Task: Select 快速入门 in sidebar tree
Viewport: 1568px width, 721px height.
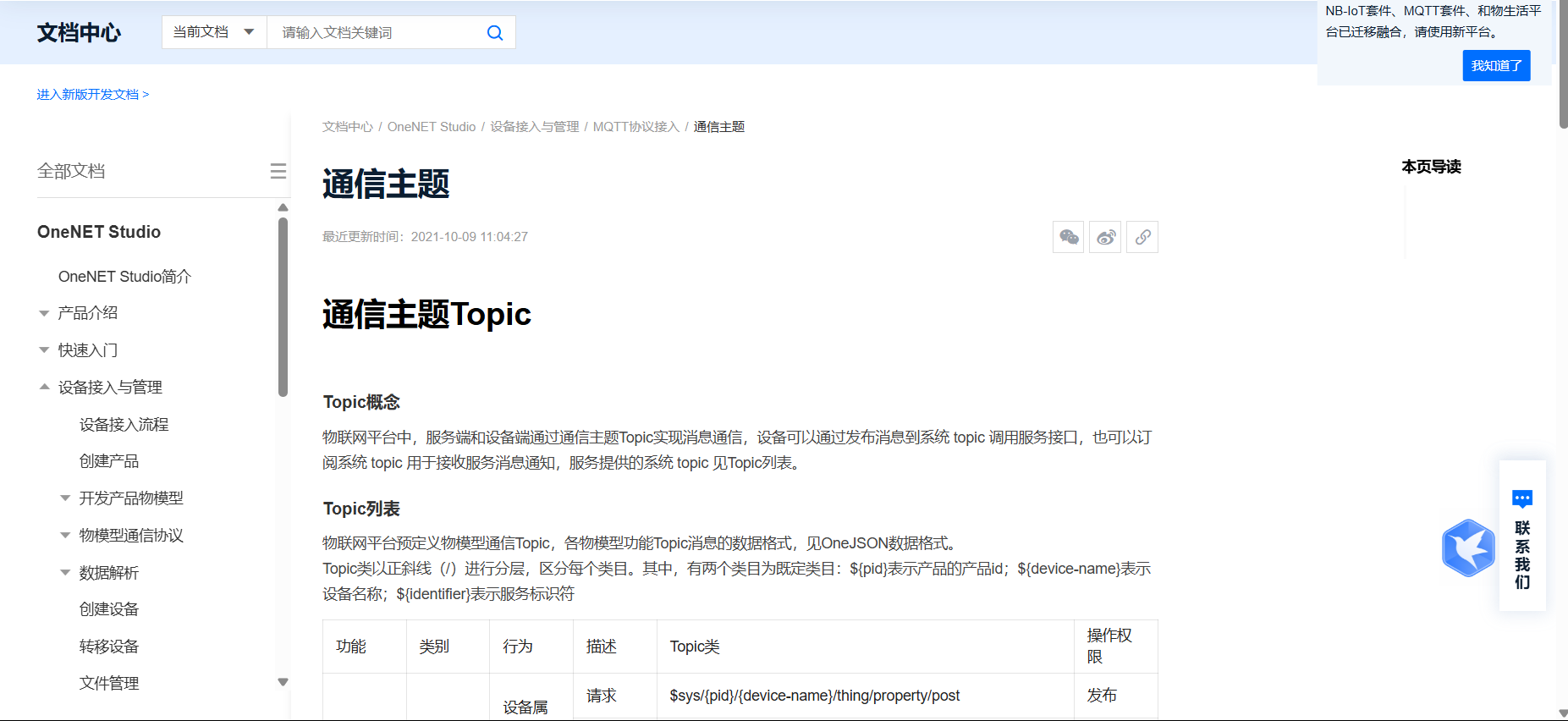Action: 88,350
